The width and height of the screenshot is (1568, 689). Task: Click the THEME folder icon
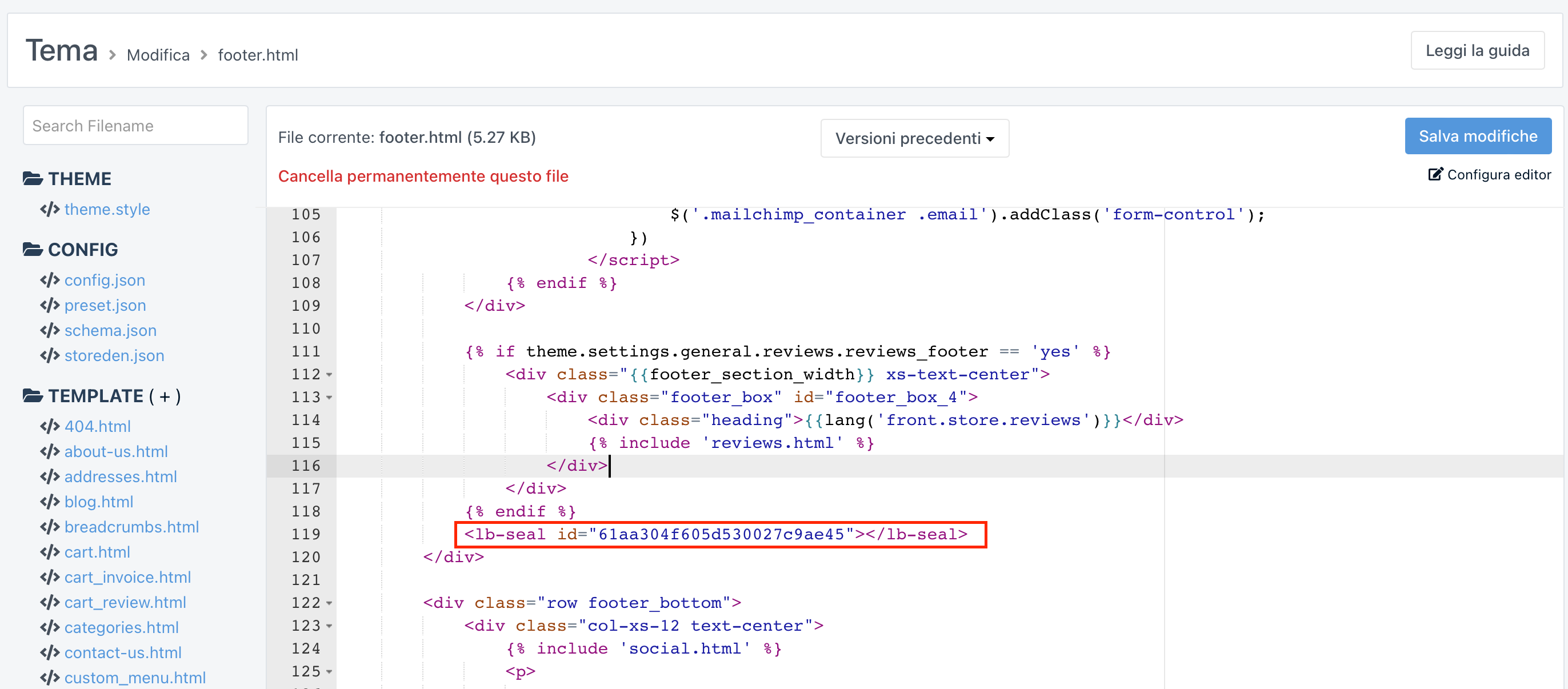pos(33,178)
